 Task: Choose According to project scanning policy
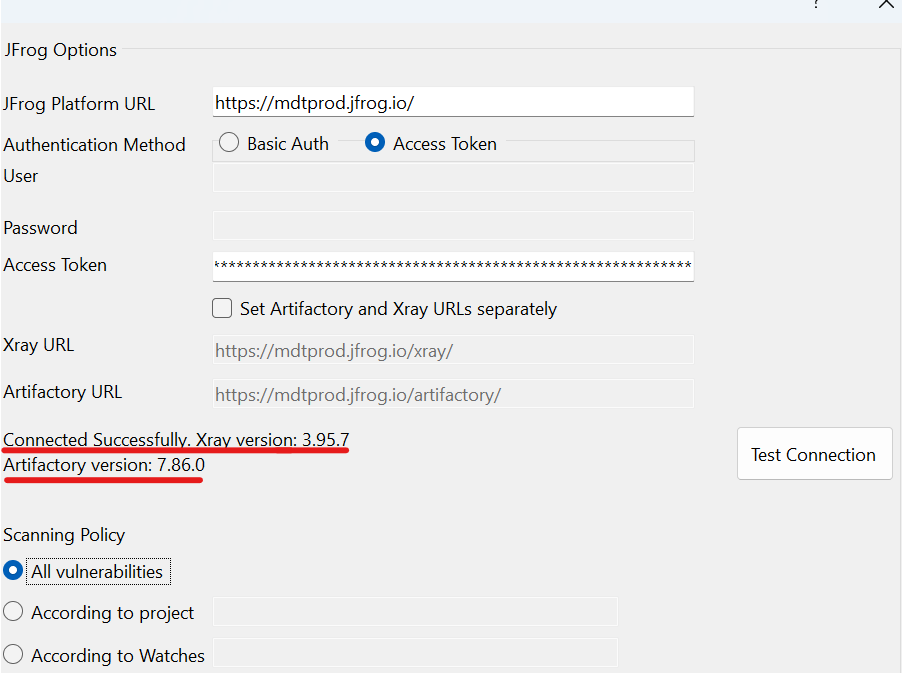point(13,612)
